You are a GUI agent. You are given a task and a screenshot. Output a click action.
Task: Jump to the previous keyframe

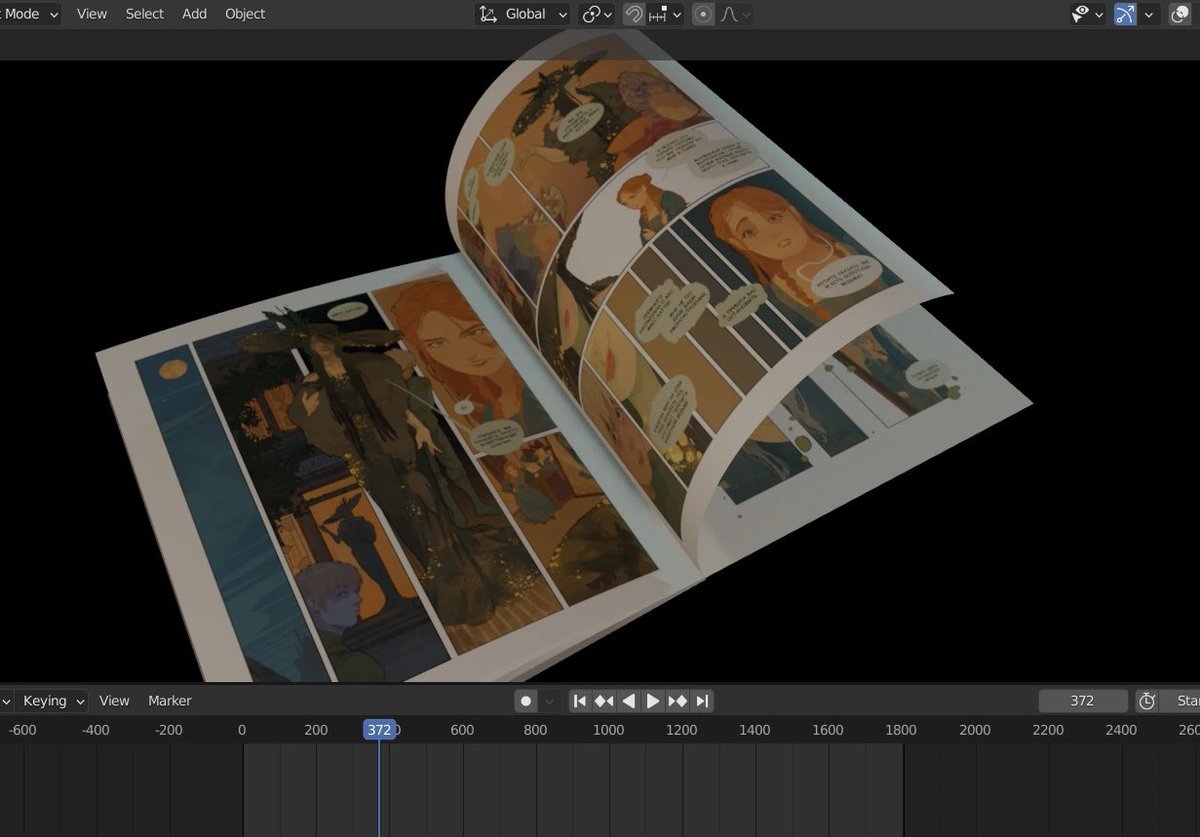click(x=604, y=701)
